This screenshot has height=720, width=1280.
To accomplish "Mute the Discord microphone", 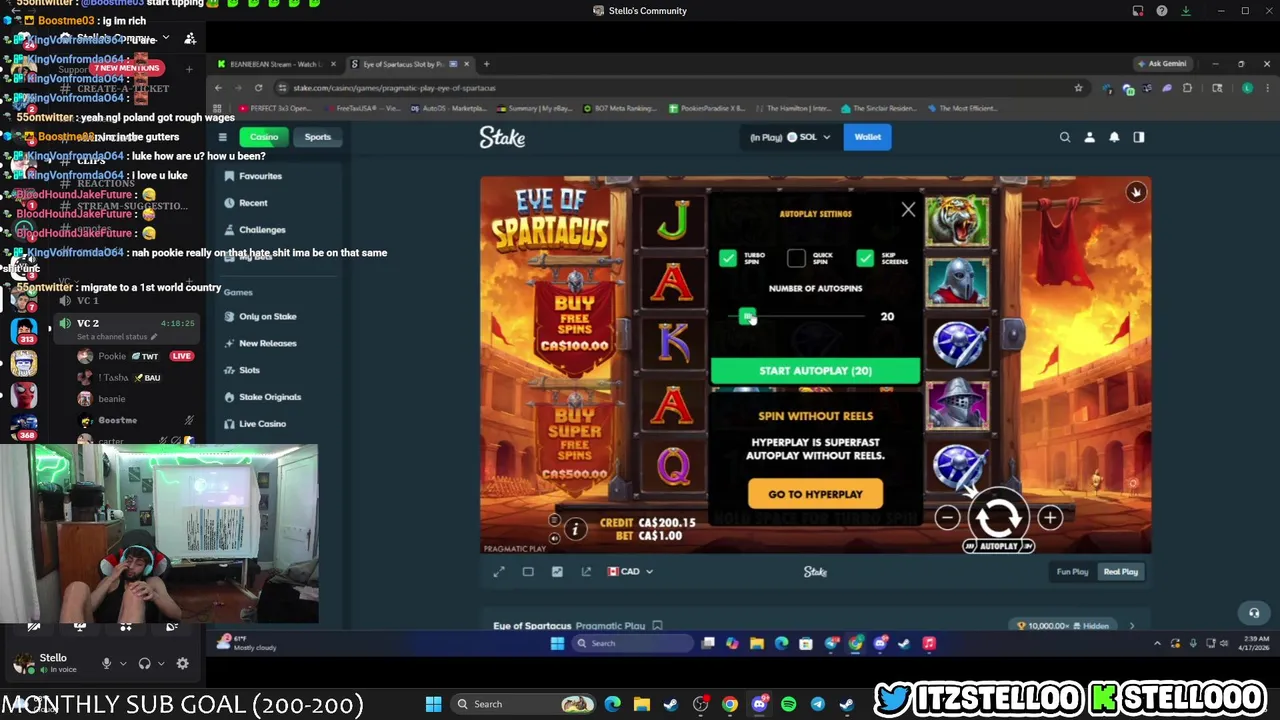I will coord(106,663).
